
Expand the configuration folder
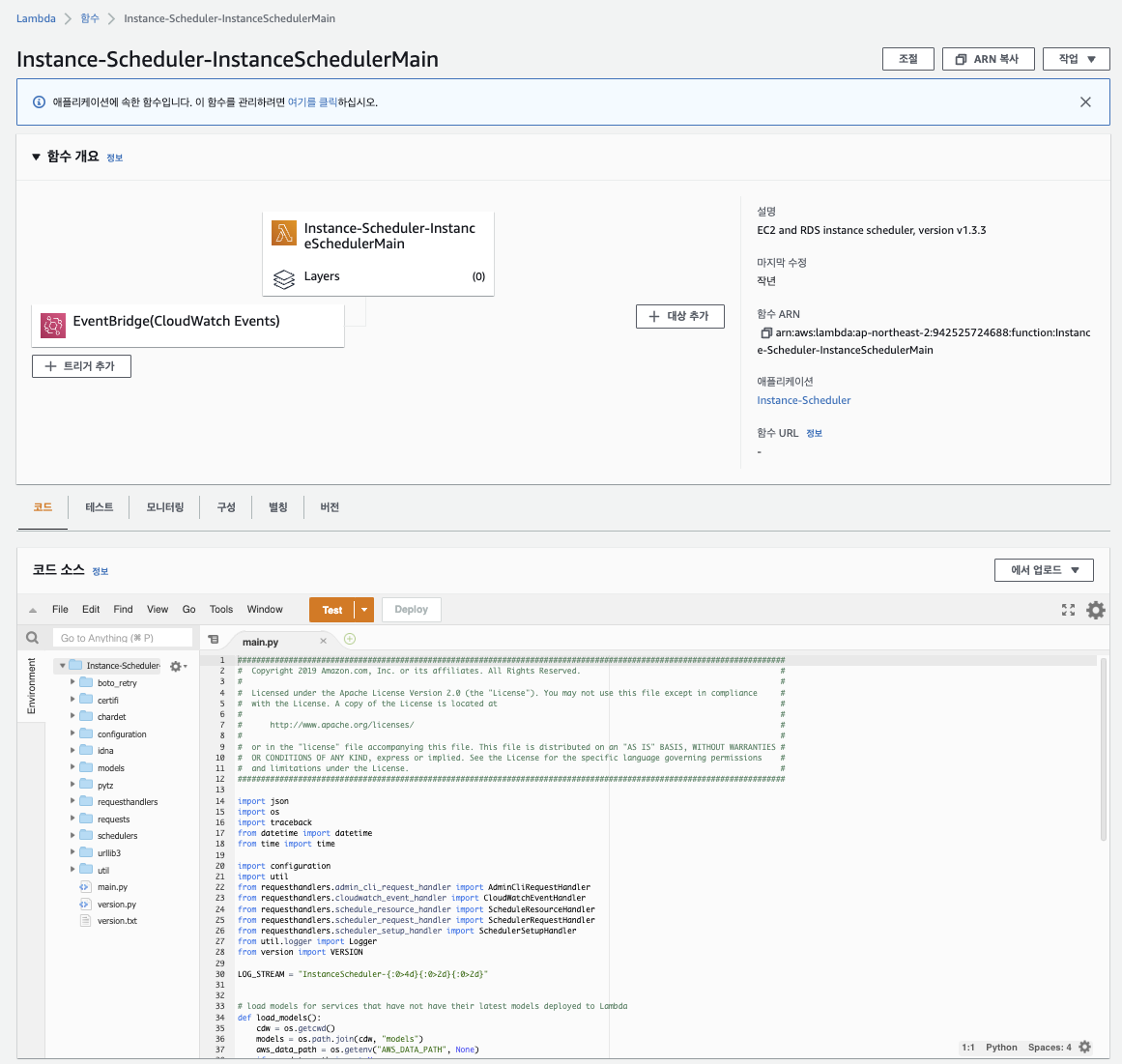coord(72,733)
